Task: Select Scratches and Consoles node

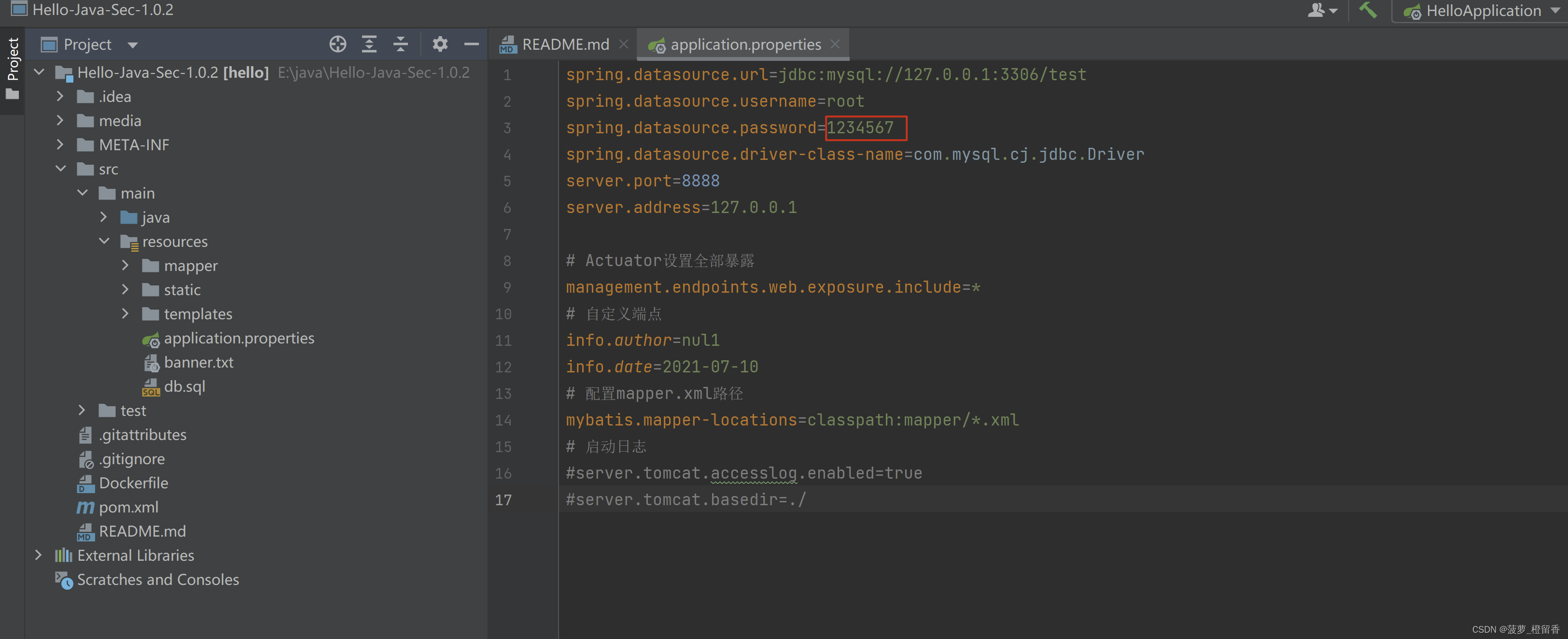Action: point(158,579)
